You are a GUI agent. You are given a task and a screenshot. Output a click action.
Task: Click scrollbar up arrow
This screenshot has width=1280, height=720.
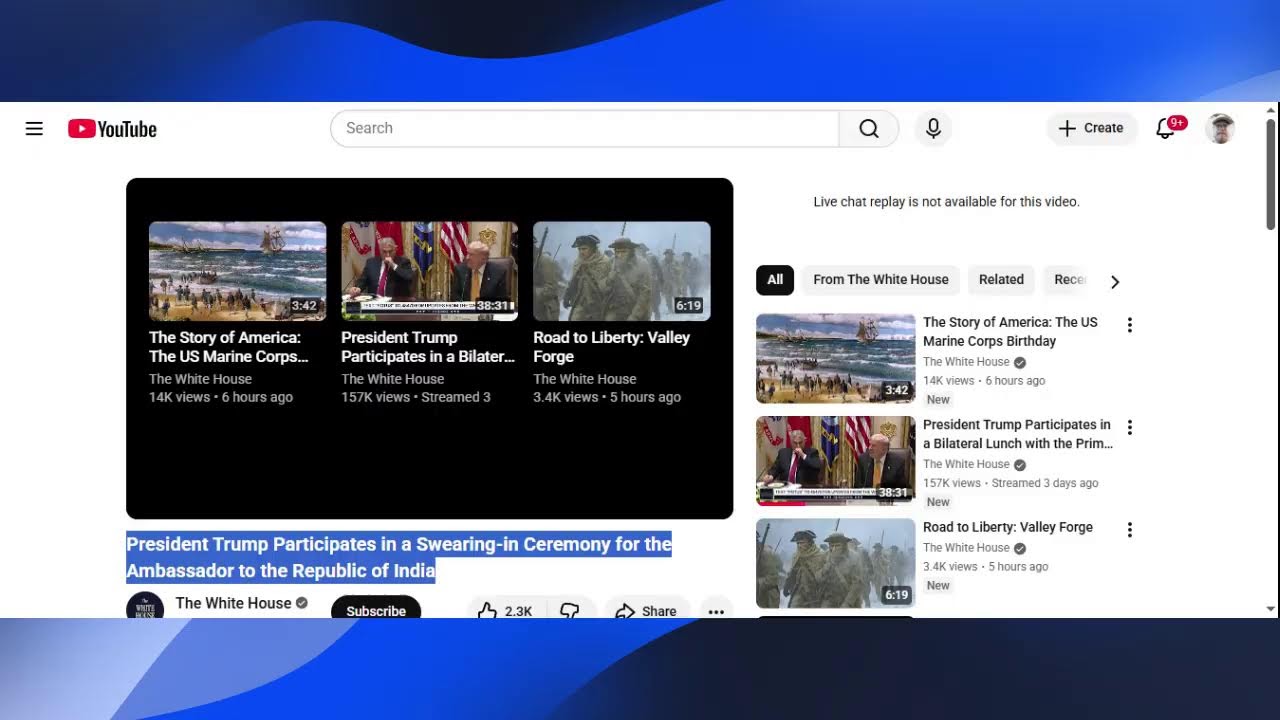1271,109
